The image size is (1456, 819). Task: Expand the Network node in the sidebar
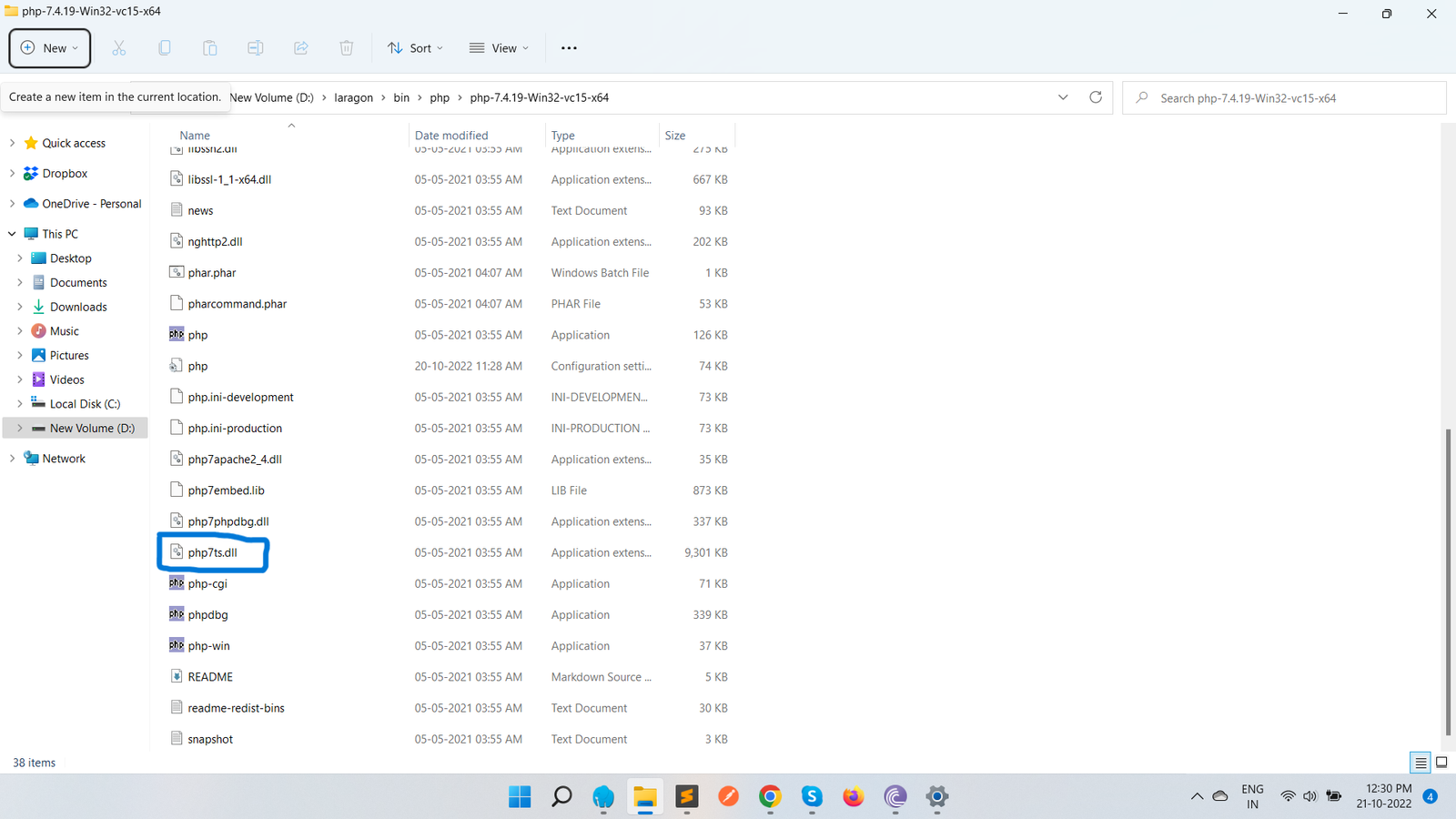(12, 458)
